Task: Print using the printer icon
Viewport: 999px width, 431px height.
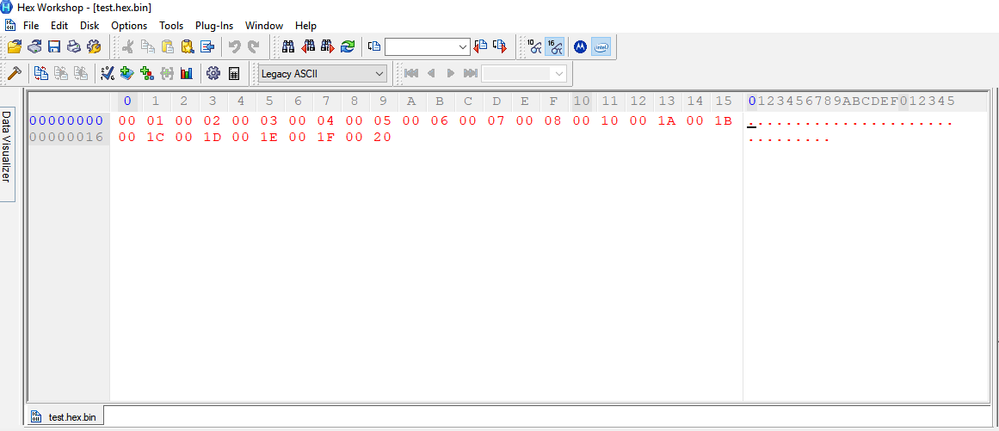Action: click(x=74, y=47)
